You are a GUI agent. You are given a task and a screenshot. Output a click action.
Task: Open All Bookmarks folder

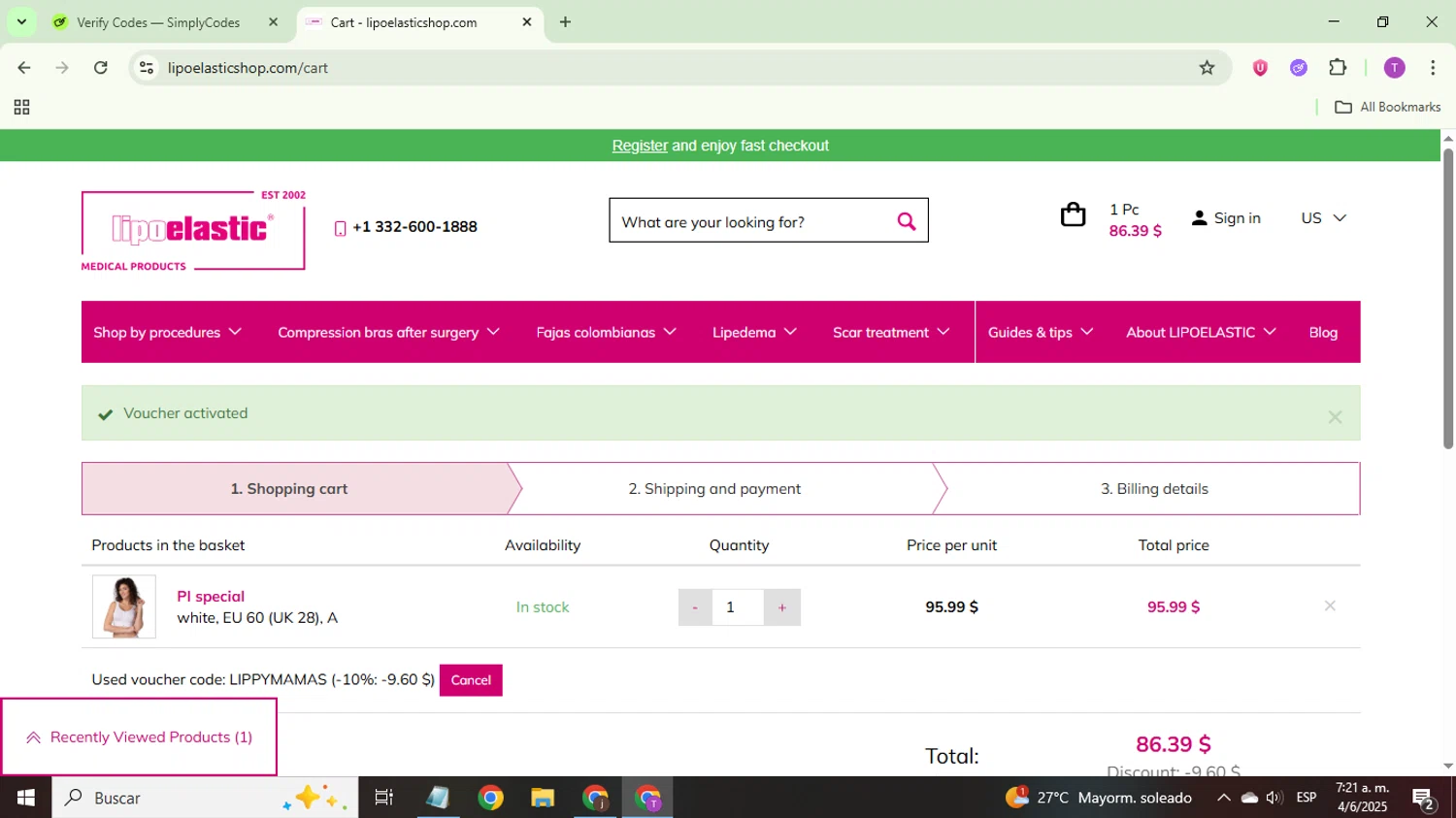click(1388, 108)
